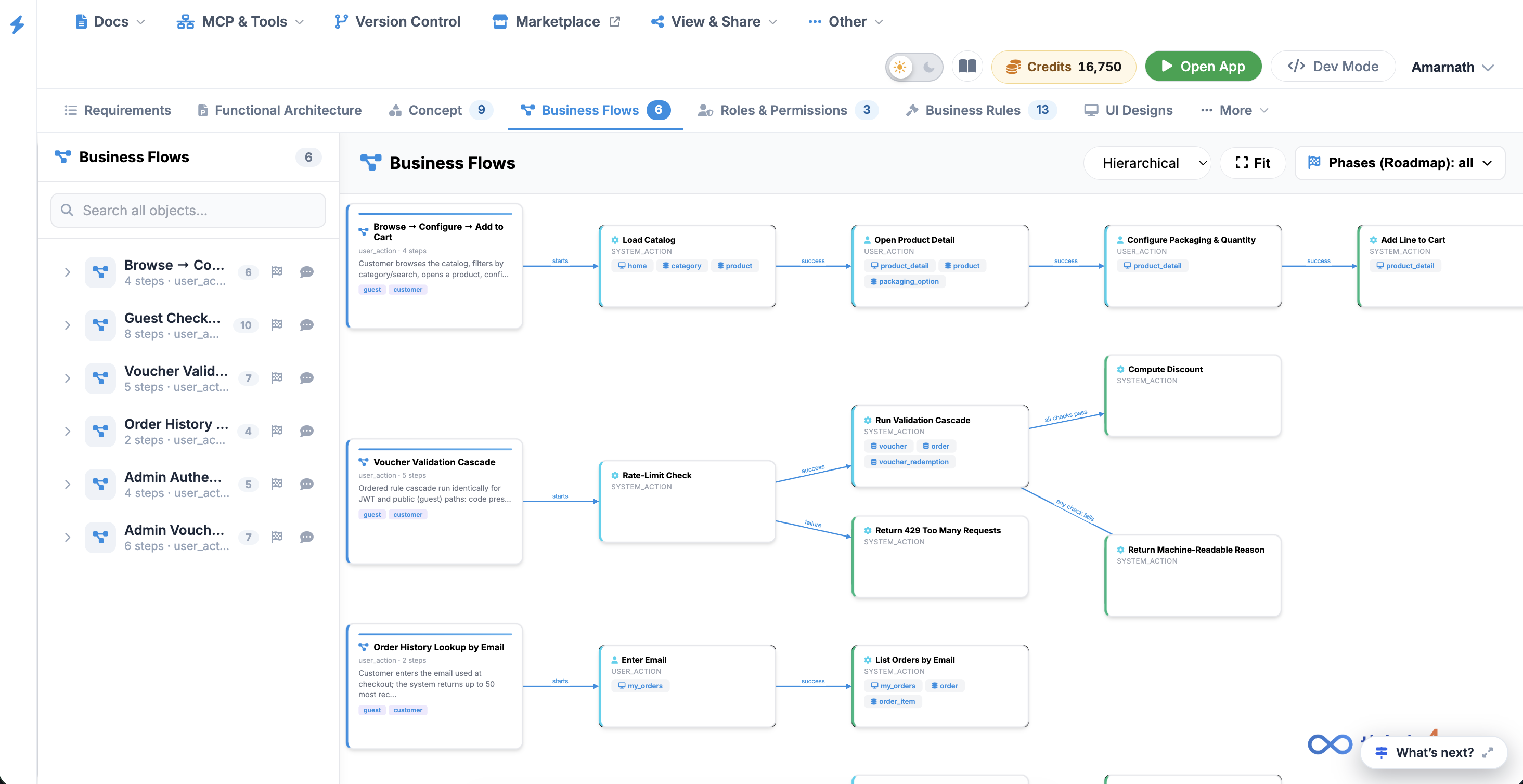
Task: Click the Fit view button
Action: [1253, 163]
